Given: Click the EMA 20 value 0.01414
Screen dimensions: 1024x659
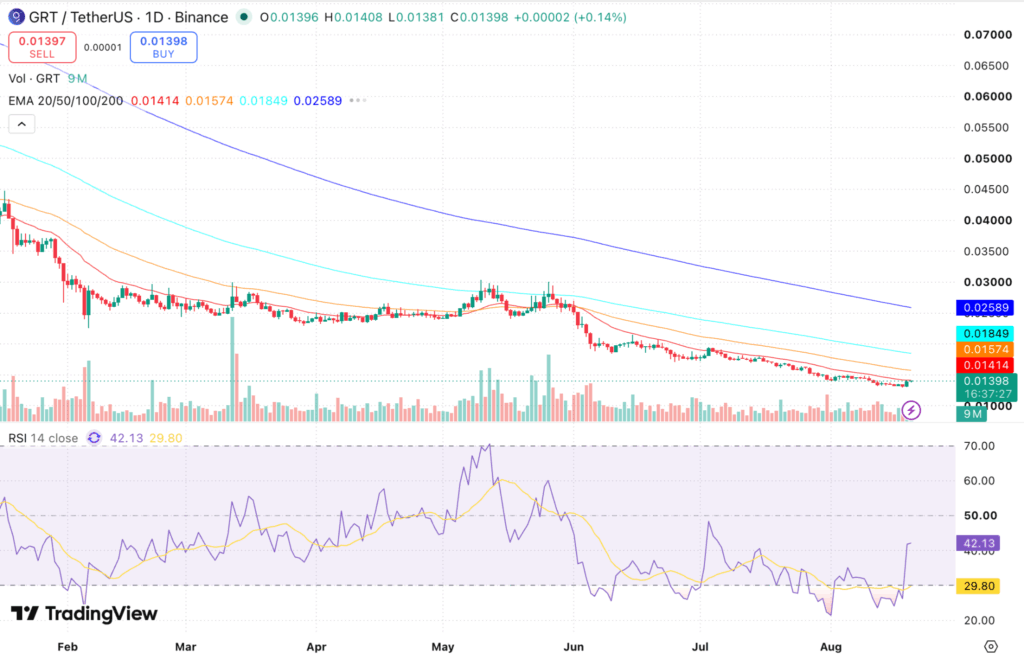Looking at the screenshot, I should click(x=155, y=101).
